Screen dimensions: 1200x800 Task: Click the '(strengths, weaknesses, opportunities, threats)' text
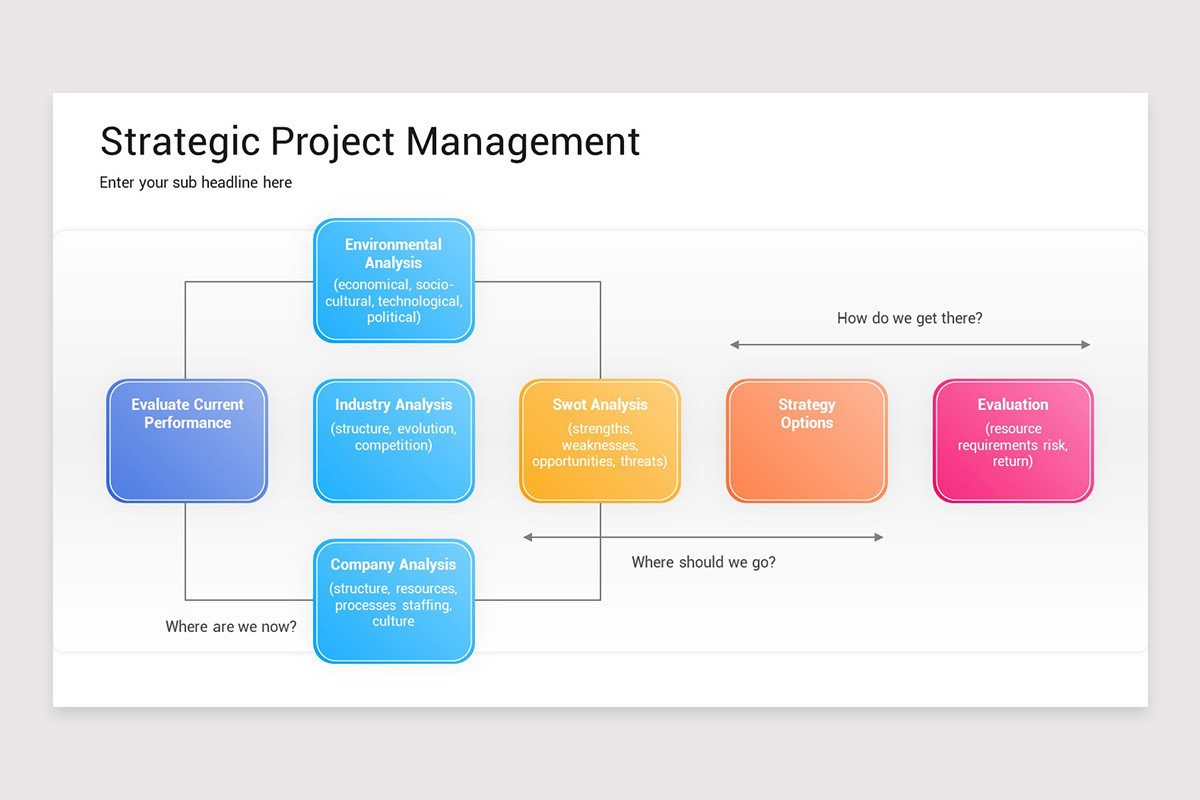coord(599,446)
